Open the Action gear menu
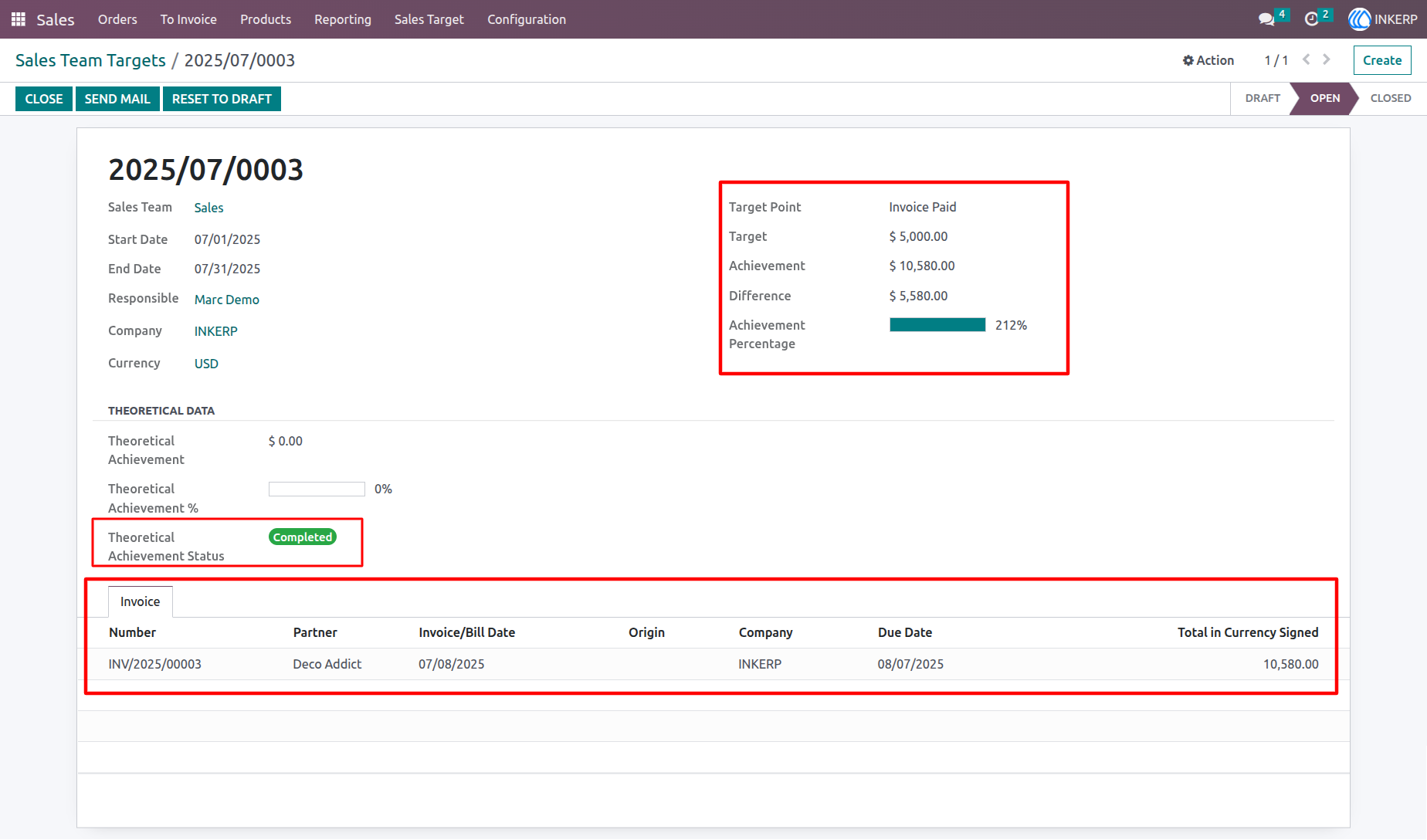 [x=1208, y=60]
